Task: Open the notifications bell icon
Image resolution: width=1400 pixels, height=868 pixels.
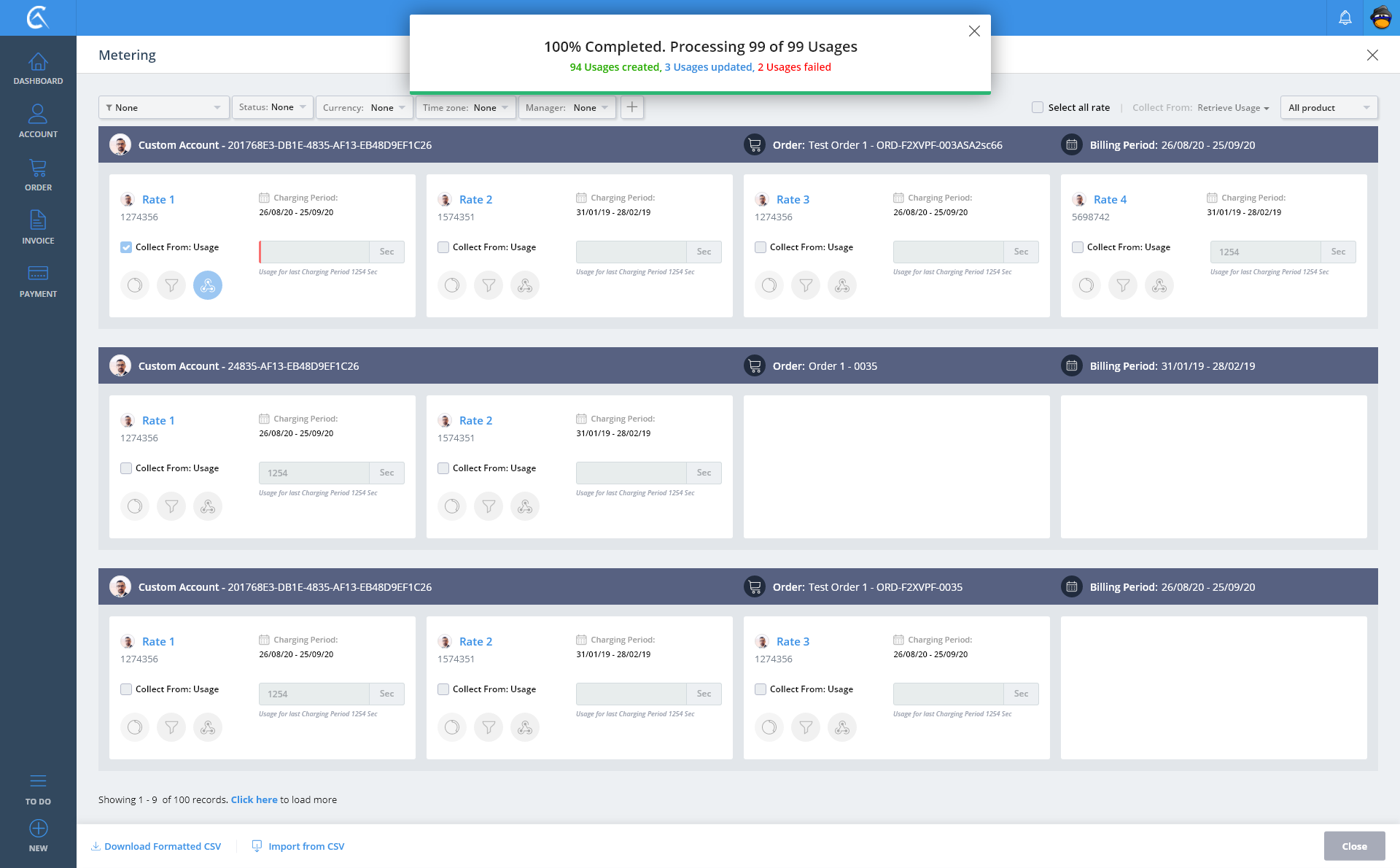Action: click(x=1345, y=18)
